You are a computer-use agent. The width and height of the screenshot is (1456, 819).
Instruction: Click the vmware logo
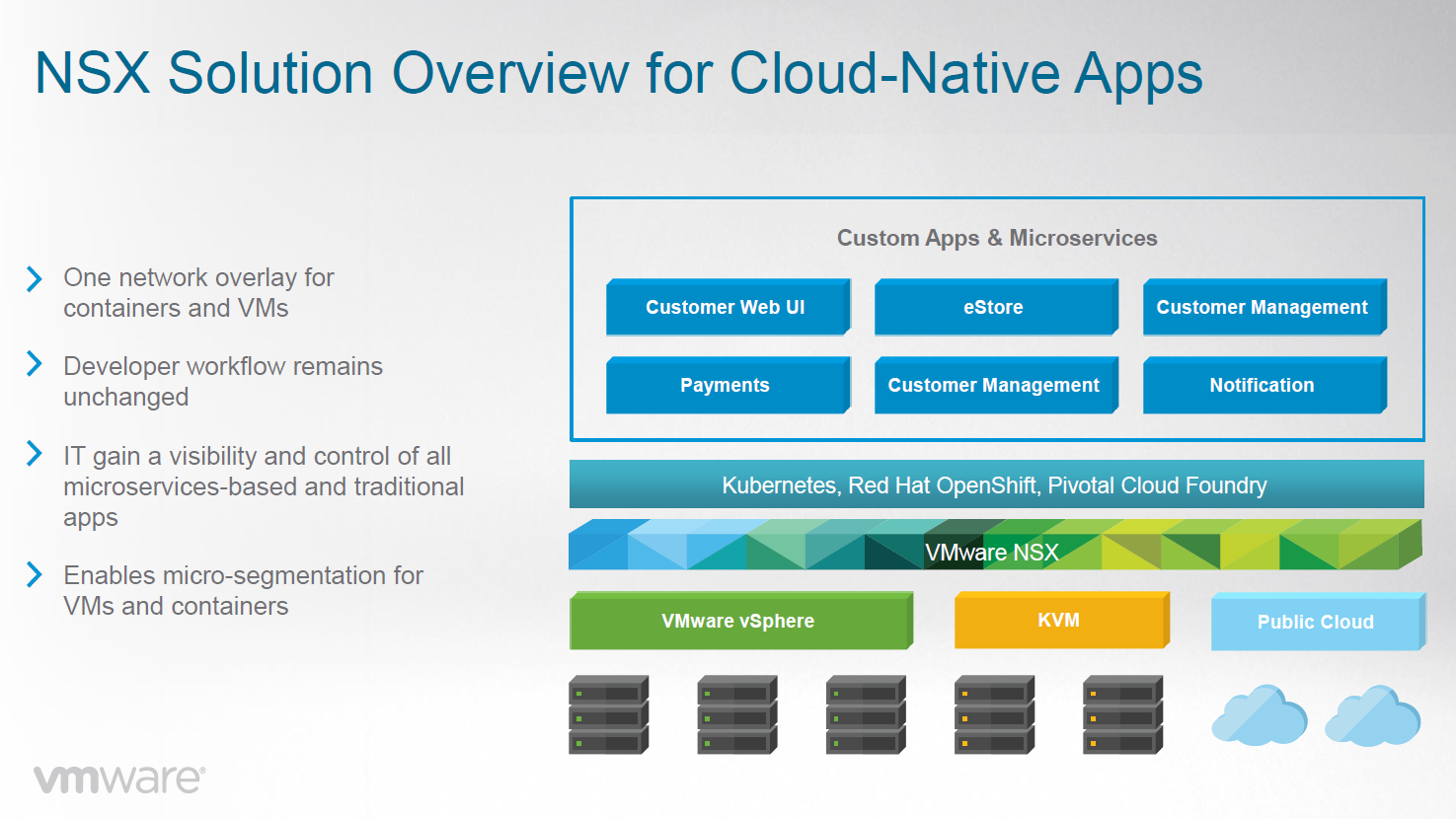119,779
